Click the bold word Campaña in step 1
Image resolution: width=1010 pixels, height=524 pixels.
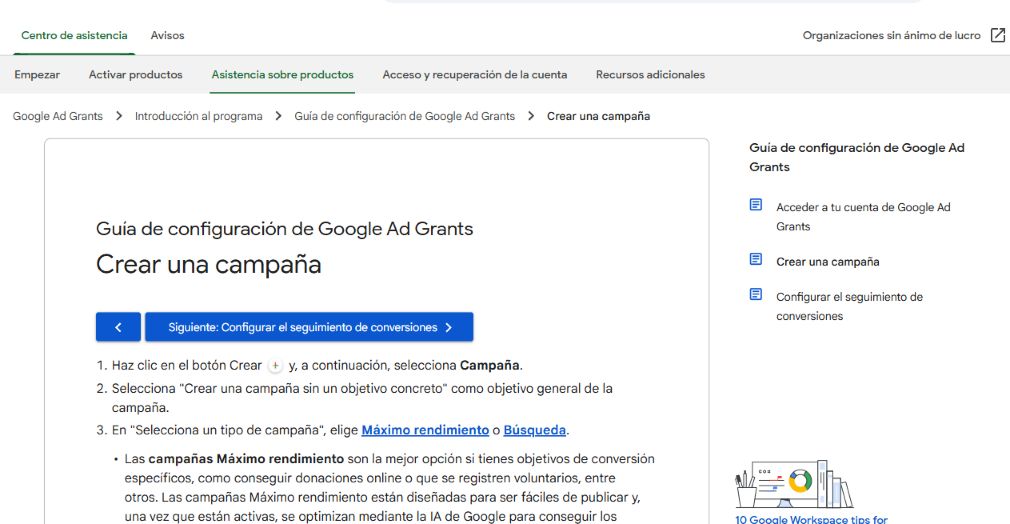click(490, 365)
